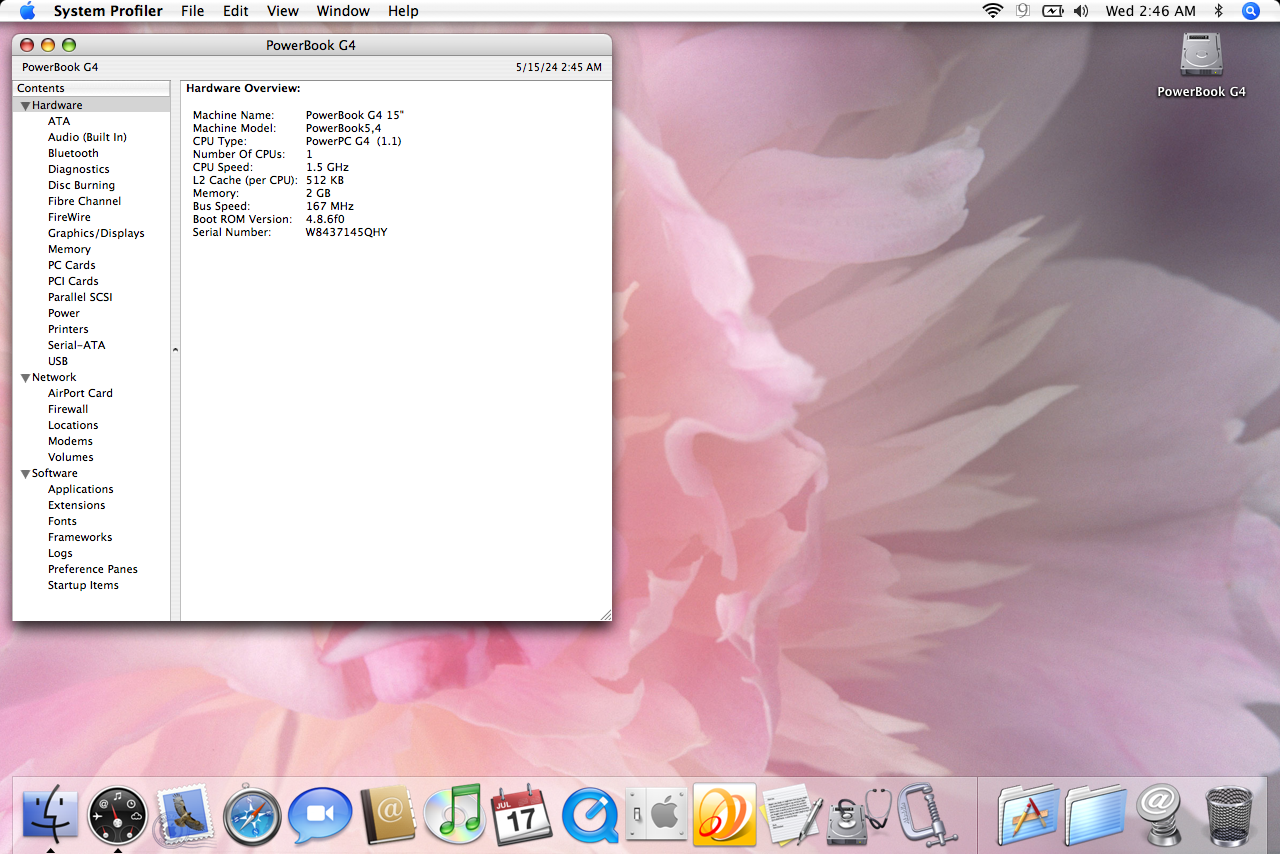Open the Edit menu
Viewport: 1280px width, 854px height.
point(236,11)
